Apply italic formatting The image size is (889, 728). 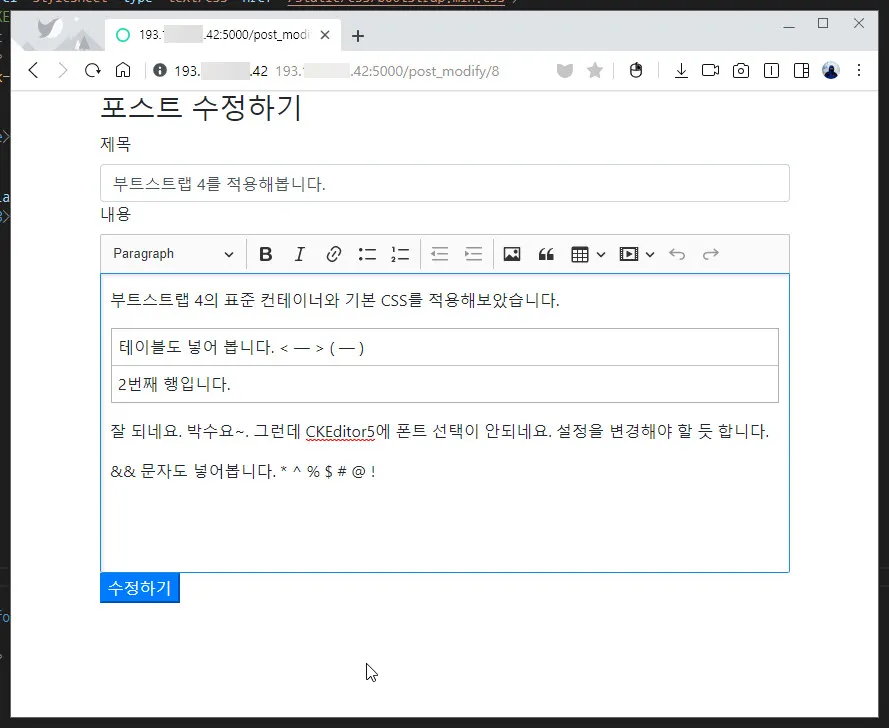pos(300,253)
